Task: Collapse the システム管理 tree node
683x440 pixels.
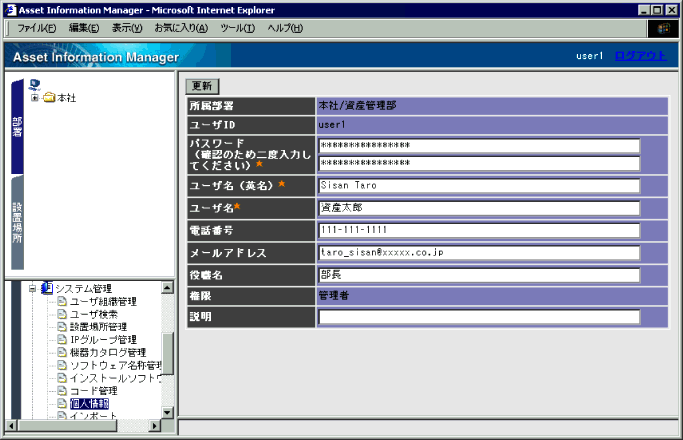Action: tap(32, 288)
